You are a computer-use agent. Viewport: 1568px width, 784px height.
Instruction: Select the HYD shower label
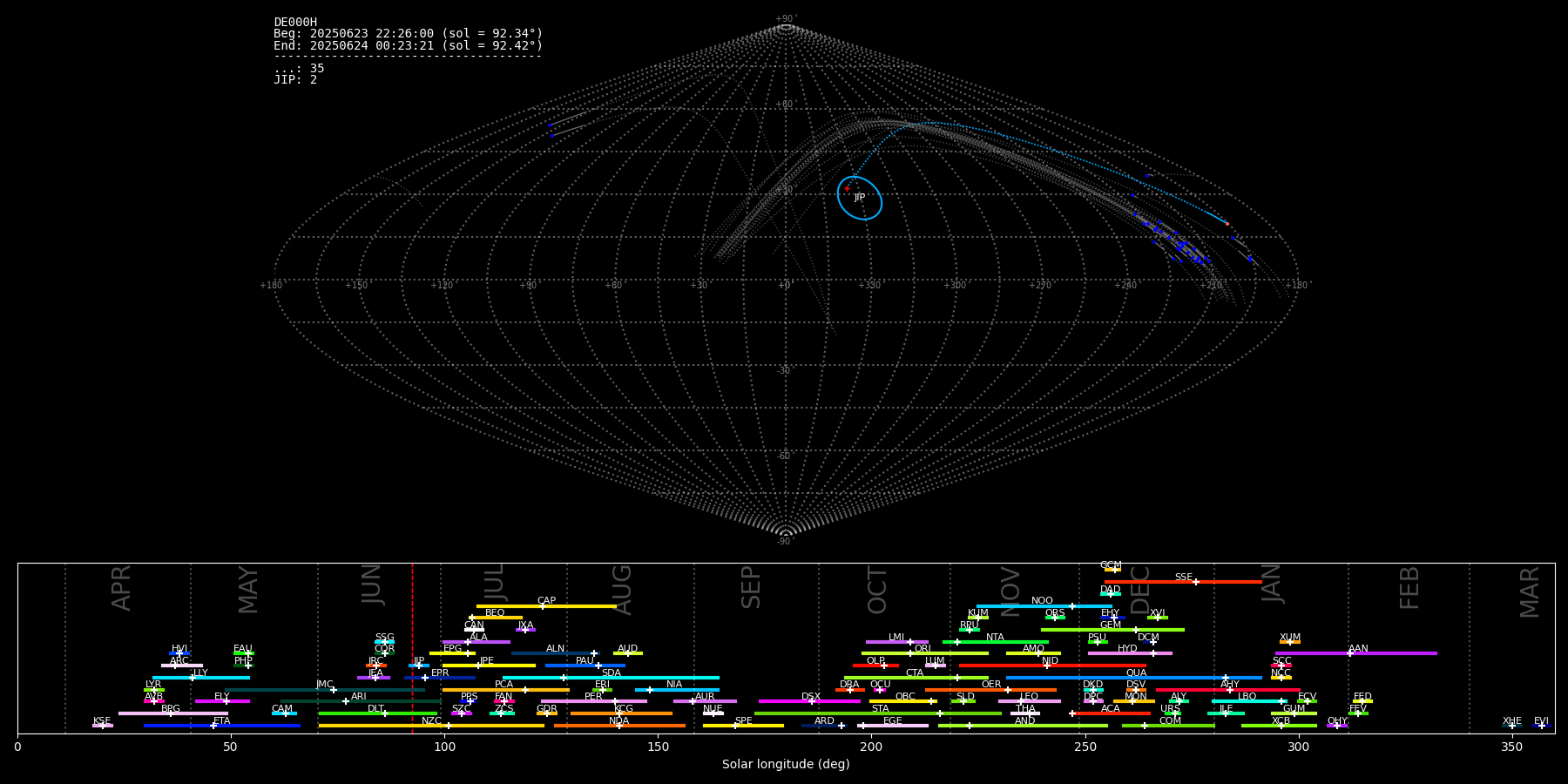click(x=1127, y=649)
